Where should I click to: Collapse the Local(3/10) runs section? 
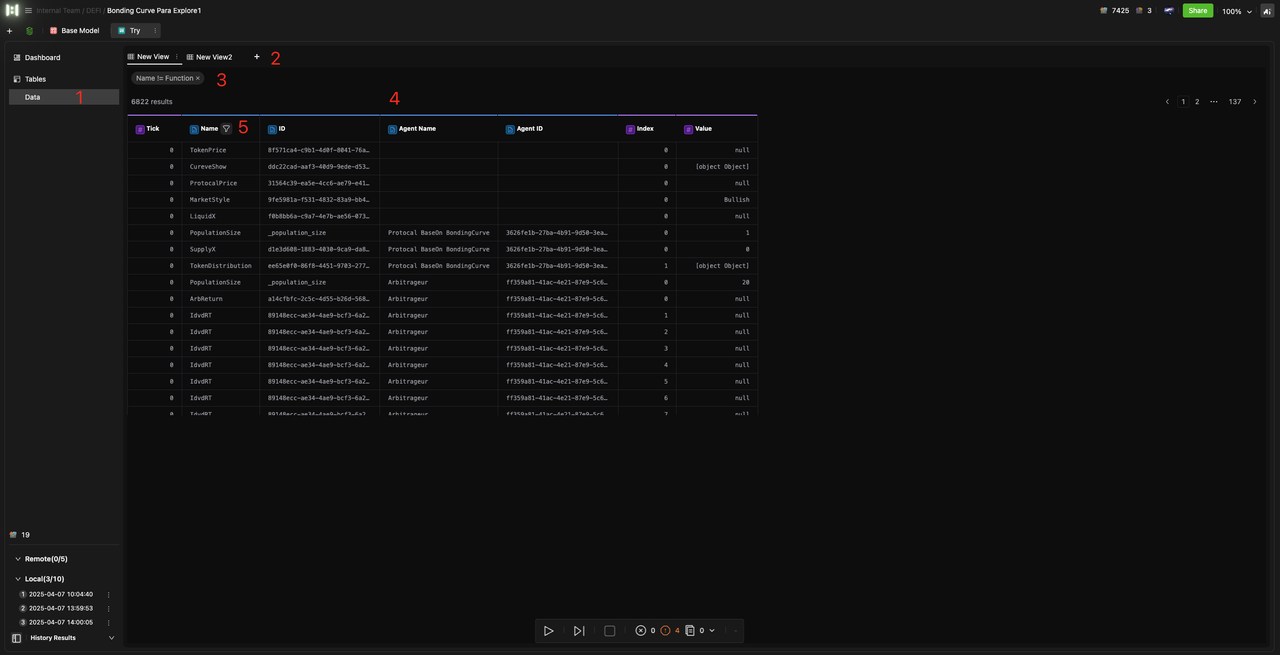coord(18,579)
